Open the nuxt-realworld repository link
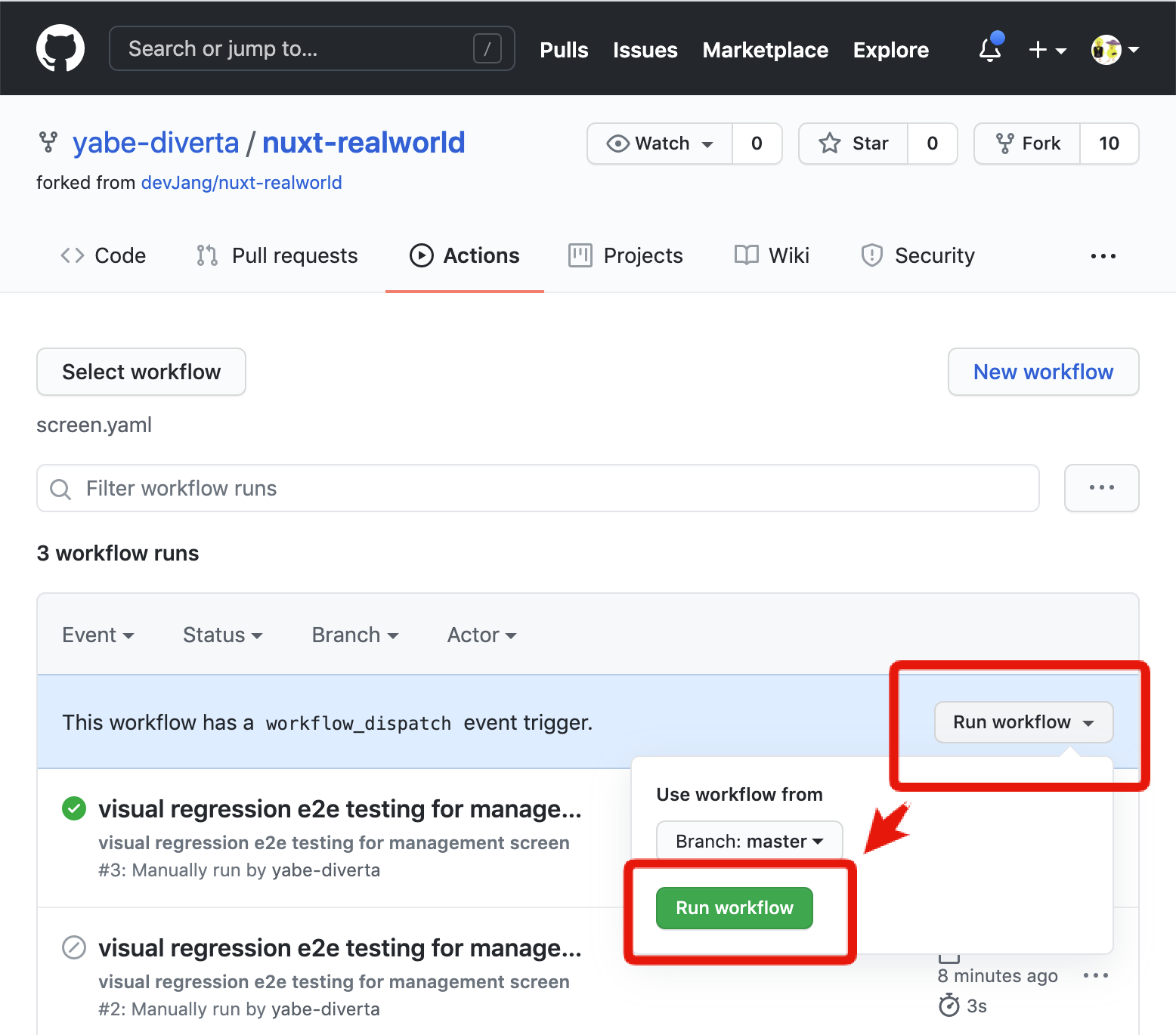This screenshot has width=1176, height=1035. pos(364,142)
